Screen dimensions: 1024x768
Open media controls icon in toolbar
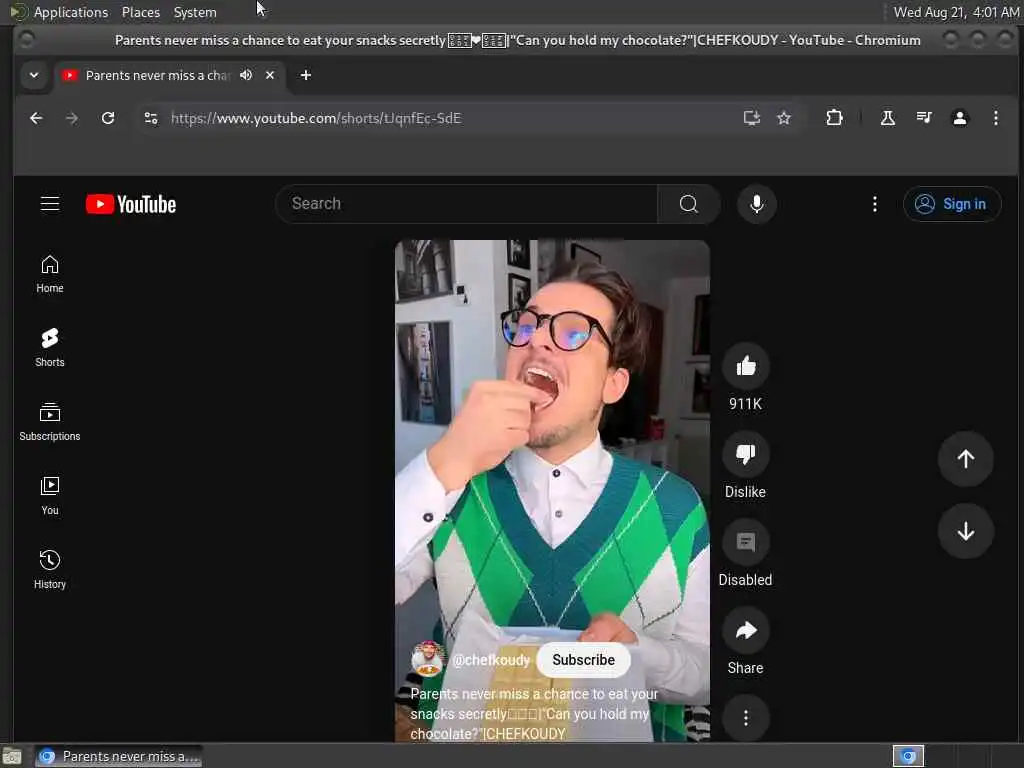[x=923, y=118]
